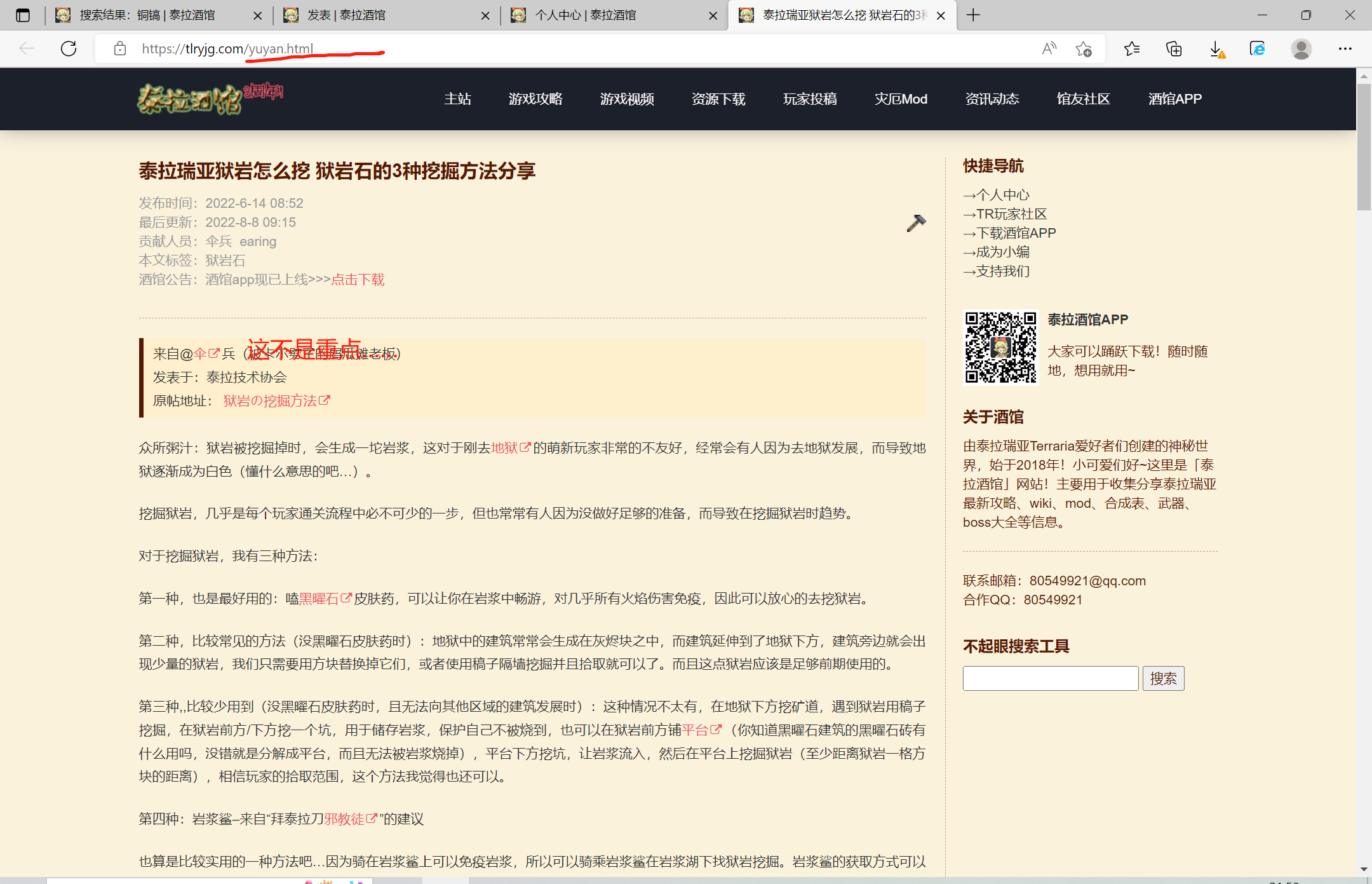
Task: Switch to the 个人中心 tab
Action: (584, 15)
